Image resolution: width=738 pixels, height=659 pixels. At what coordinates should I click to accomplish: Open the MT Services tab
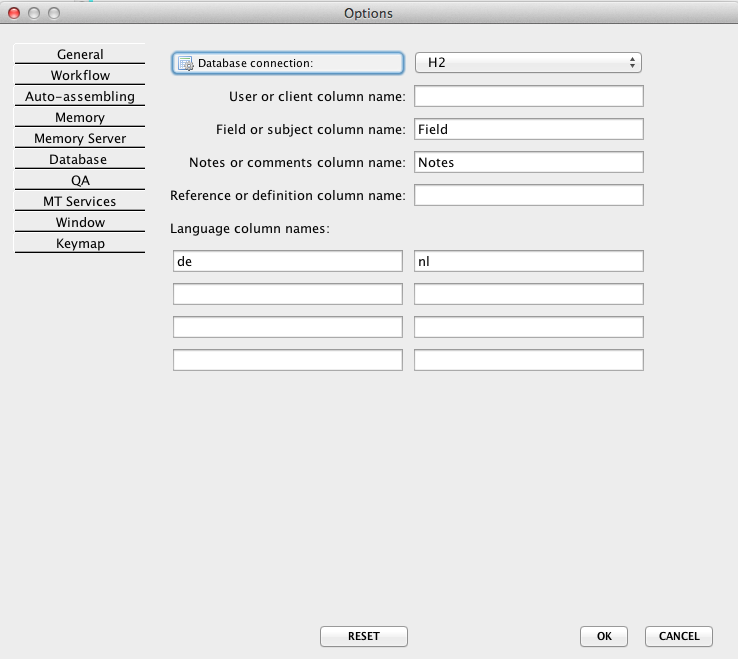pos(80,202)
